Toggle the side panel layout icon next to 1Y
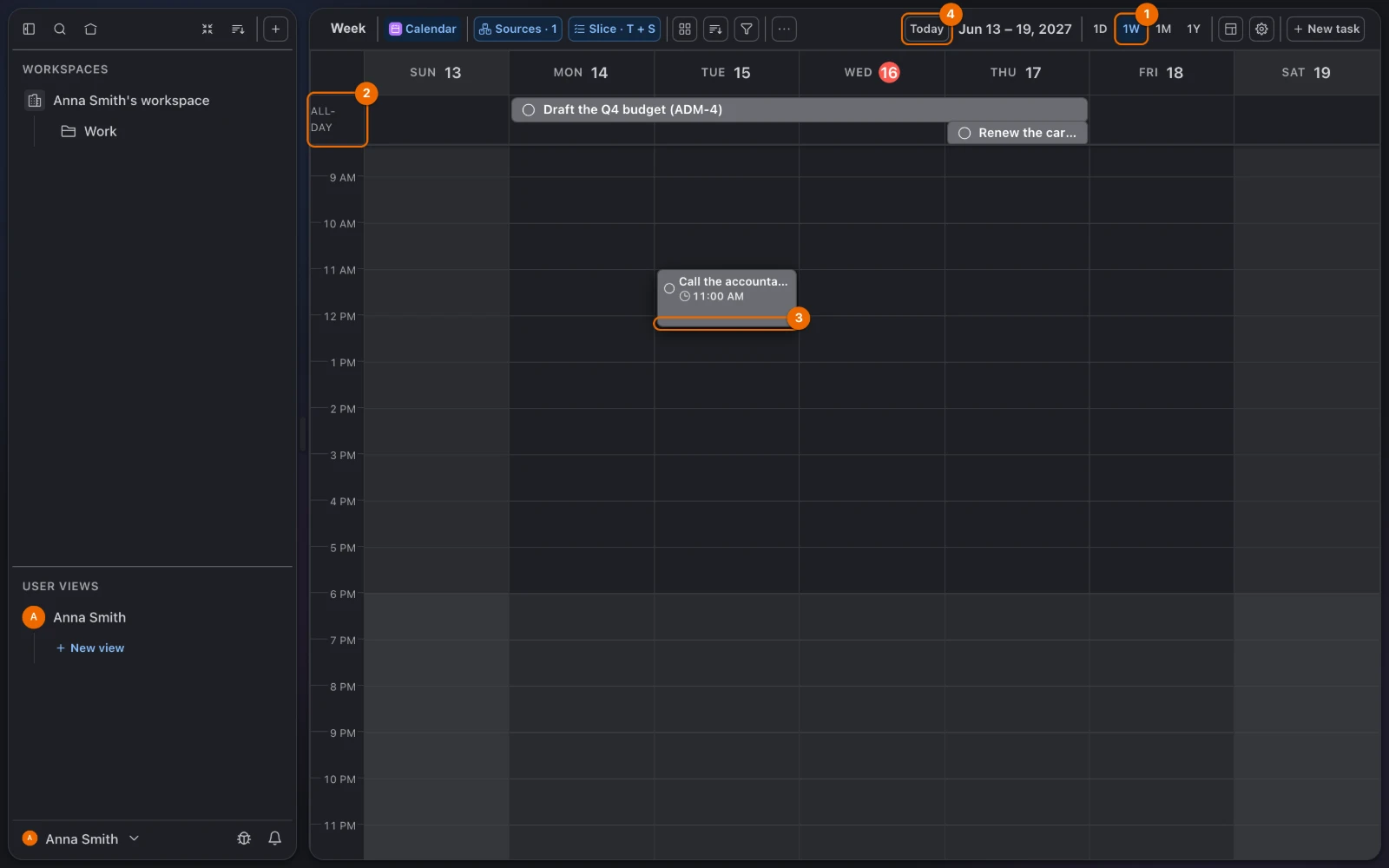The width and height of the screenshot is (1389, 868). (1231, 29)
